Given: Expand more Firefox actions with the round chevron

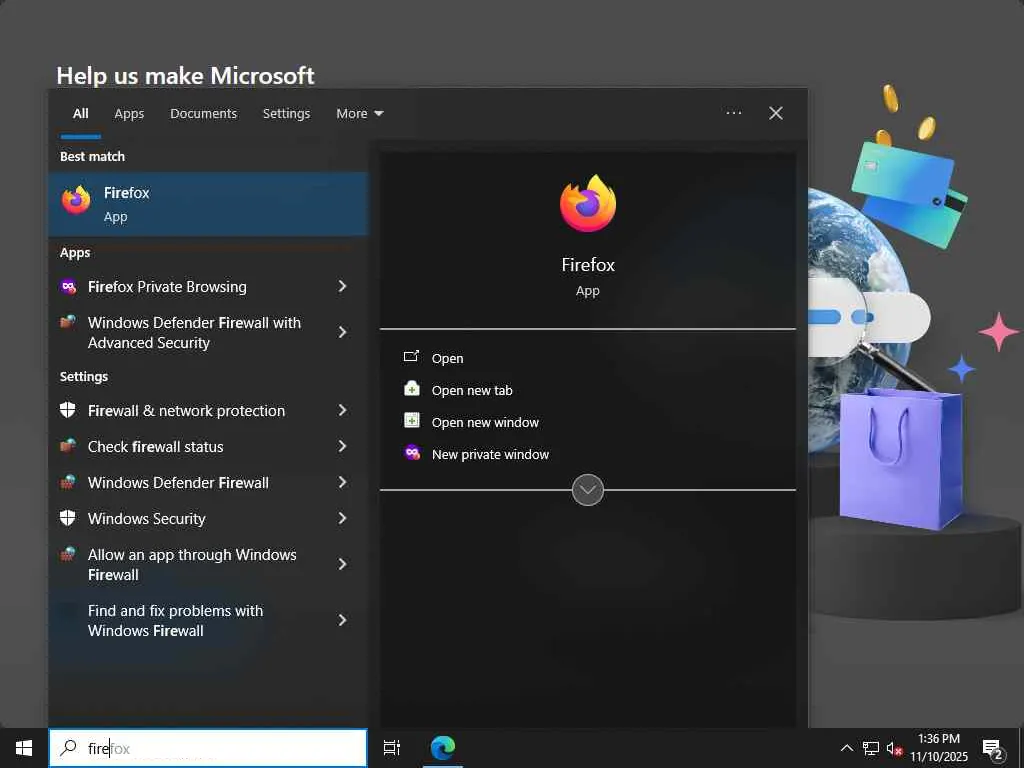Looking at the screenshot, I should [588, 490].
